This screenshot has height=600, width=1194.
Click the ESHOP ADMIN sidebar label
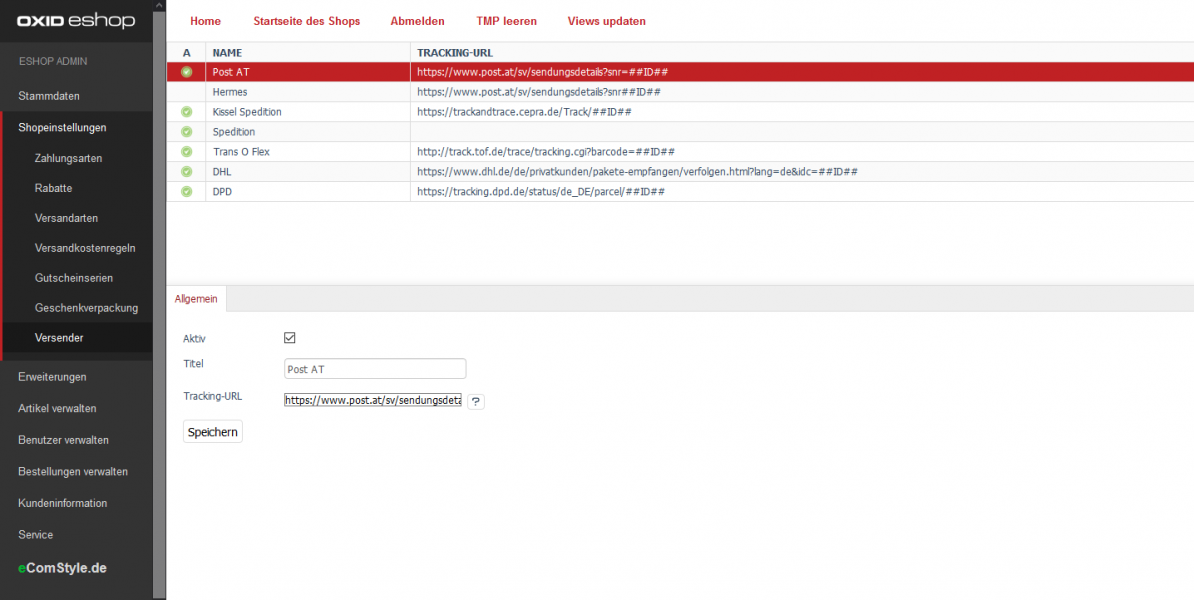pos(53,61)
